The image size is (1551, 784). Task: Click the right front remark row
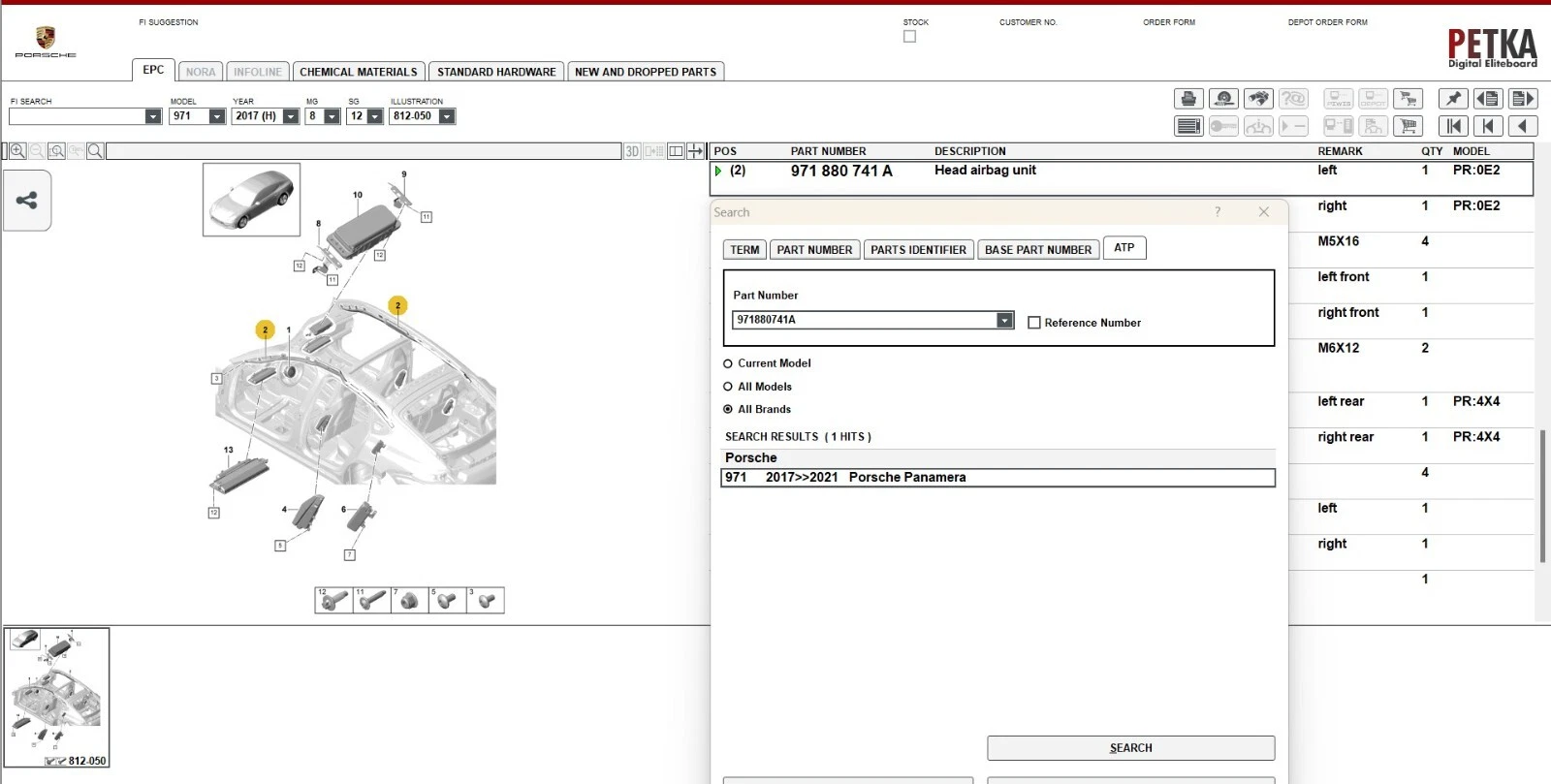(x=1410, y=321)
